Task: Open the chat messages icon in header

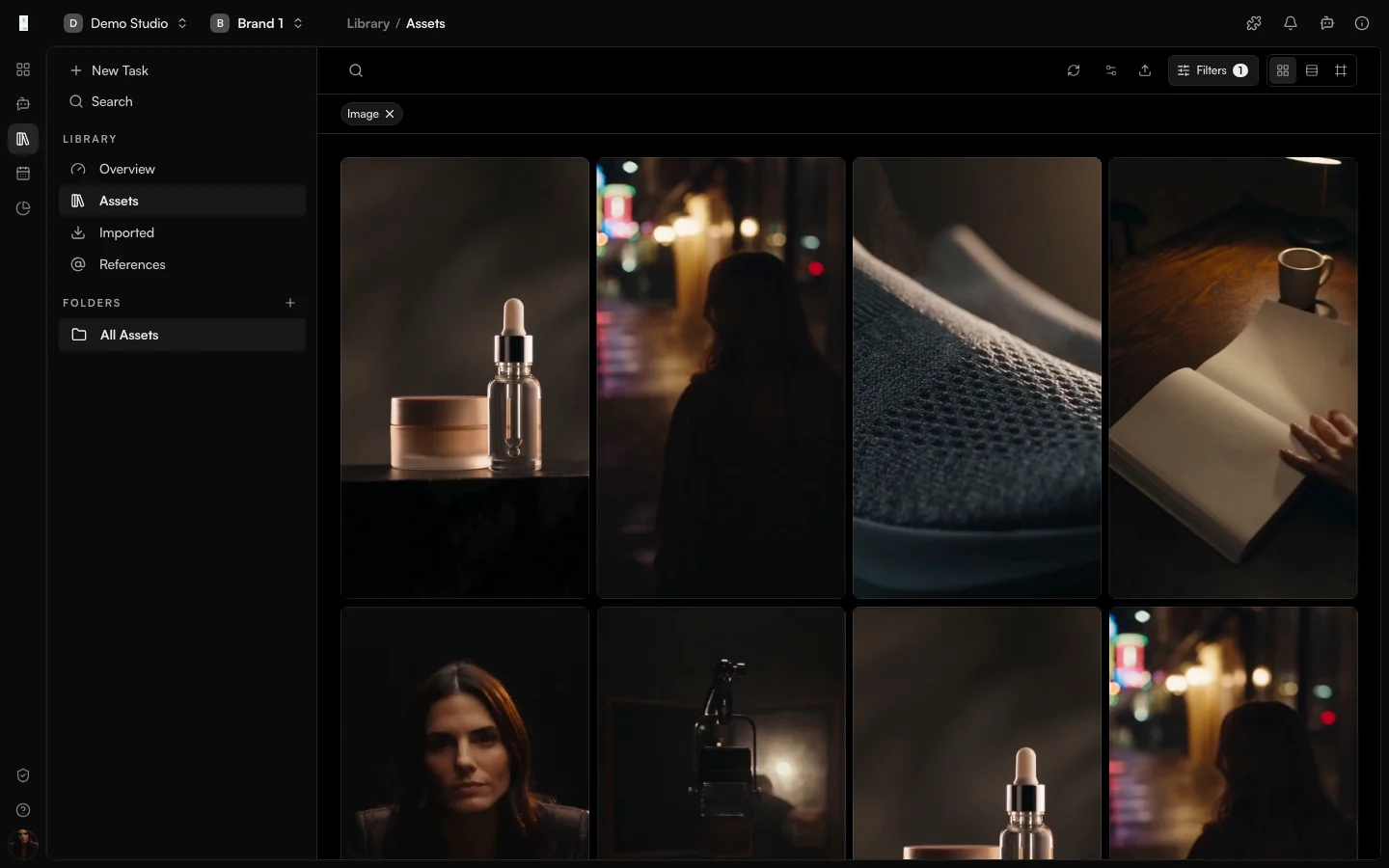Action: 1327,23
